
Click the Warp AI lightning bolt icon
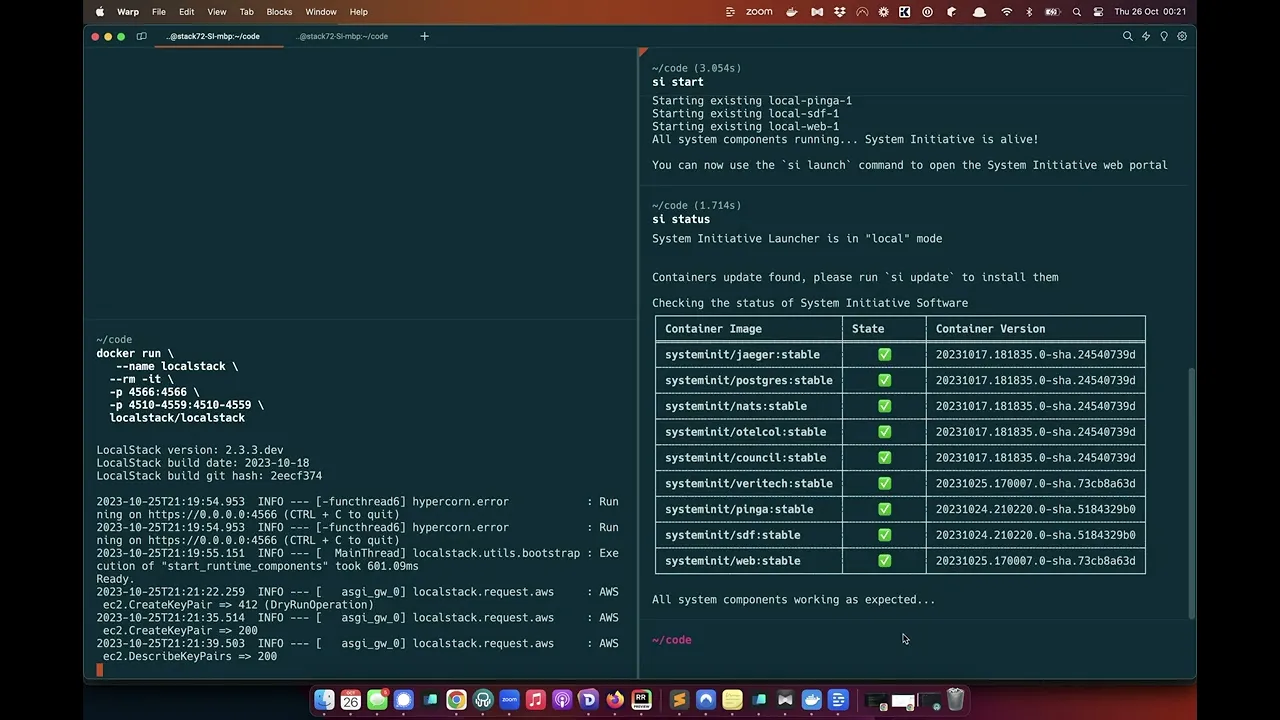point(1146,36)
